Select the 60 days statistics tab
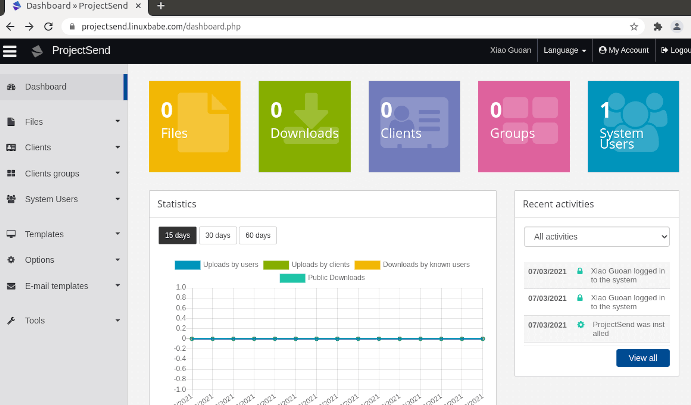Screen dimensions: 691x405 click(x=257, y=235)
